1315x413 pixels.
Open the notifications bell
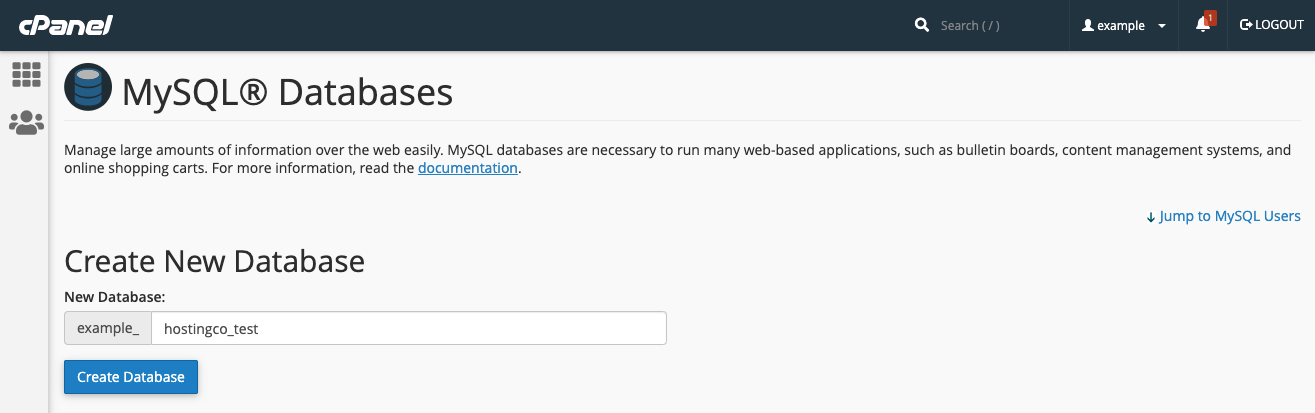(1202, 25)
